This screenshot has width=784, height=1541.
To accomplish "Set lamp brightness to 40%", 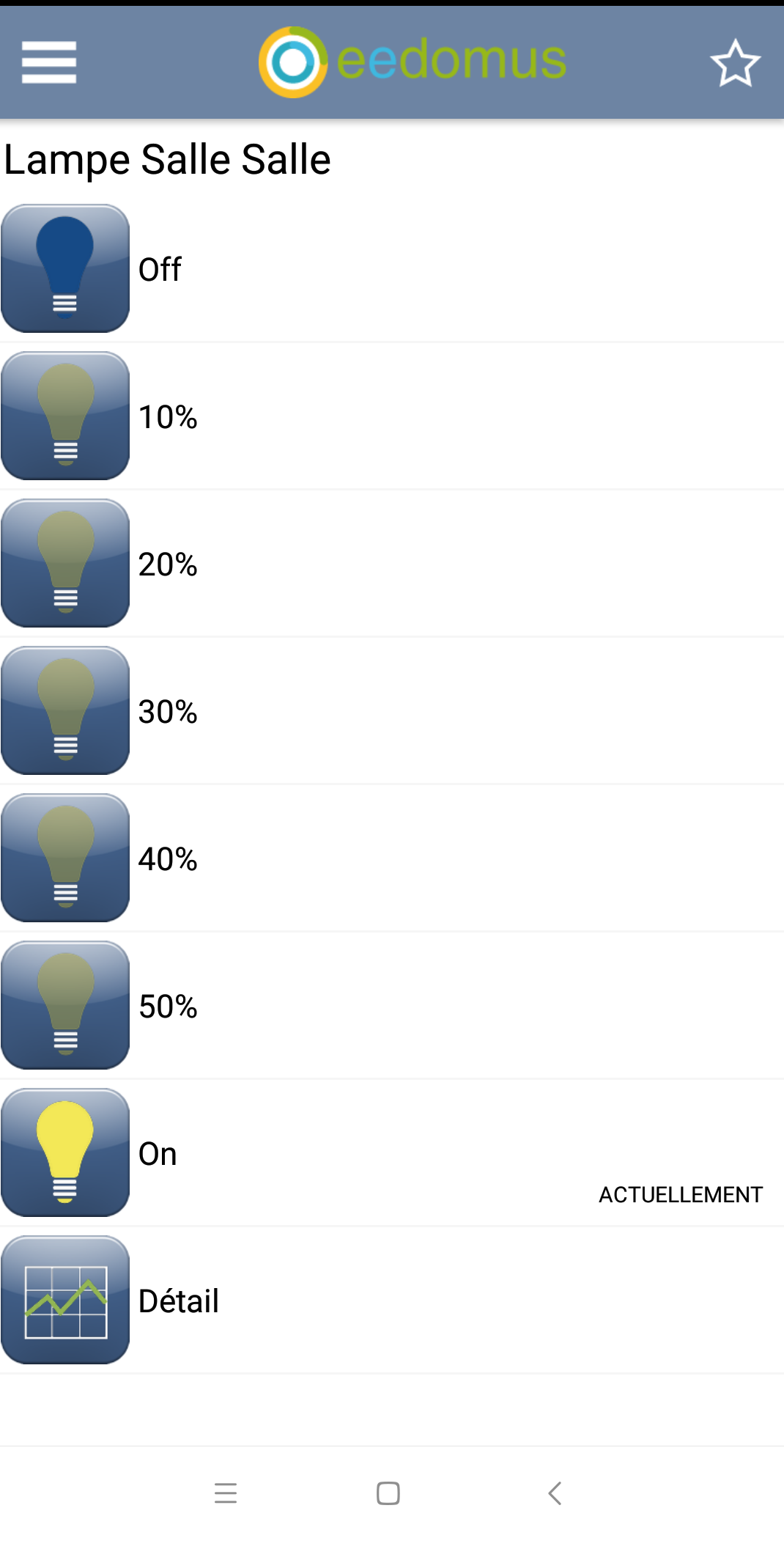I will coord(392,858).
